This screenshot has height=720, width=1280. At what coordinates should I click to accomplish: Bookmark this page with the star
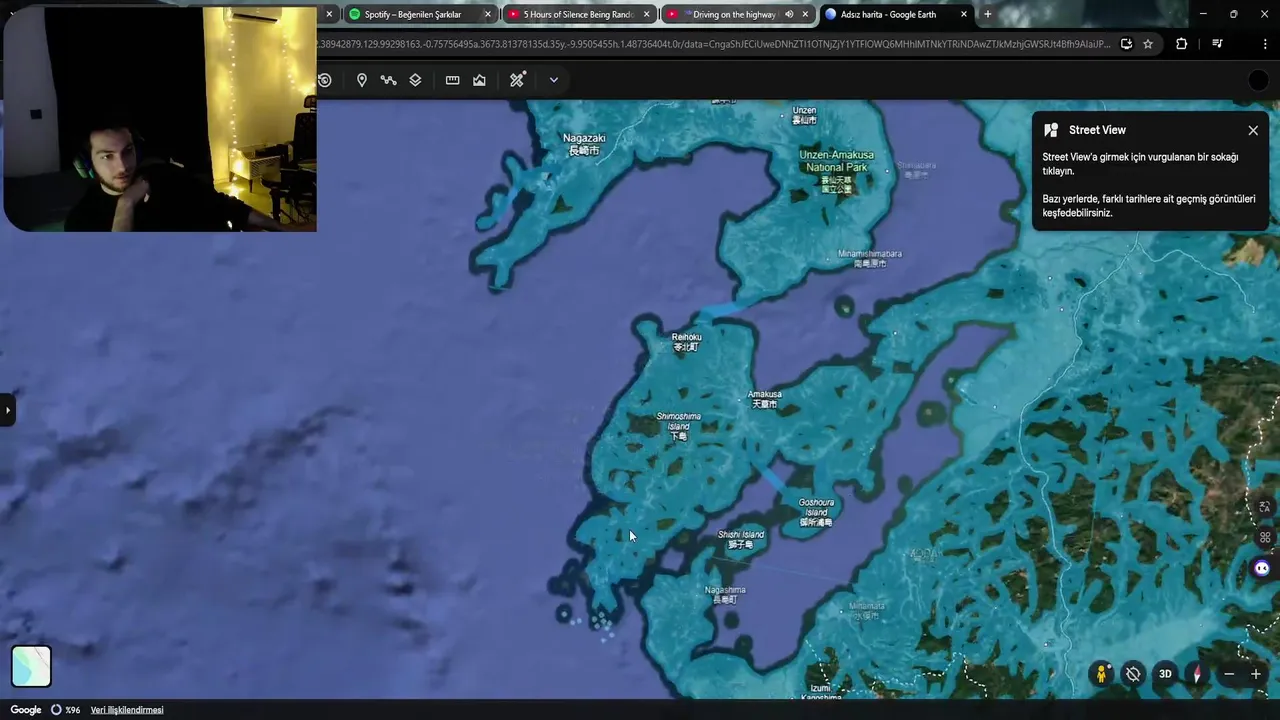coord(1148,44)
